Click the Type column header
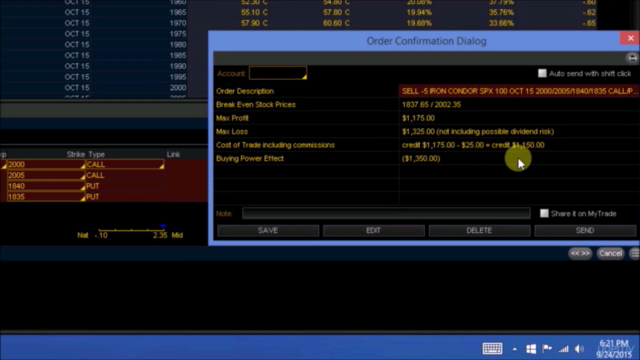This screenshot has height=360, width=640. (x=97, y=154)
